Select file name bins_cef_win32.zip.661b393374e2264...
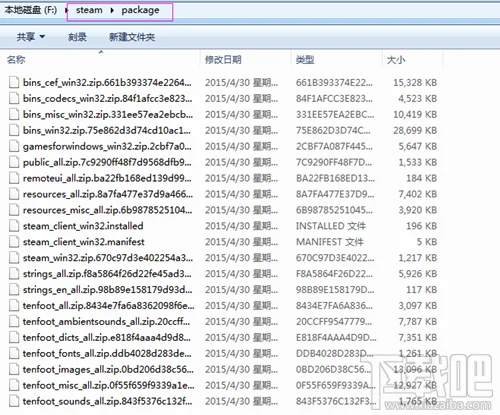The height and width of the screenshot is (415, 500). pyautogui.click(x=107, y=82)
